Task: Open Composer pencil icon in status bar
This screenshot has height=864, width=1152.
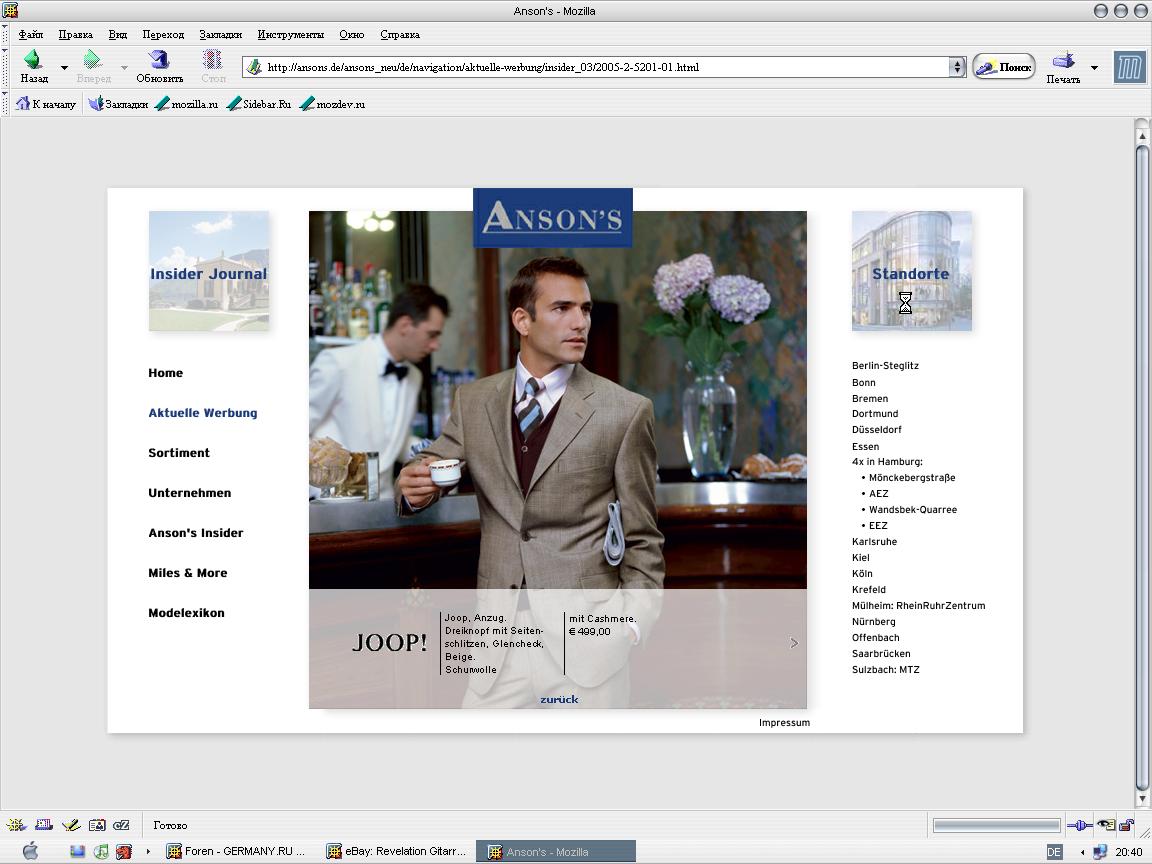Action: click(71, 825)
